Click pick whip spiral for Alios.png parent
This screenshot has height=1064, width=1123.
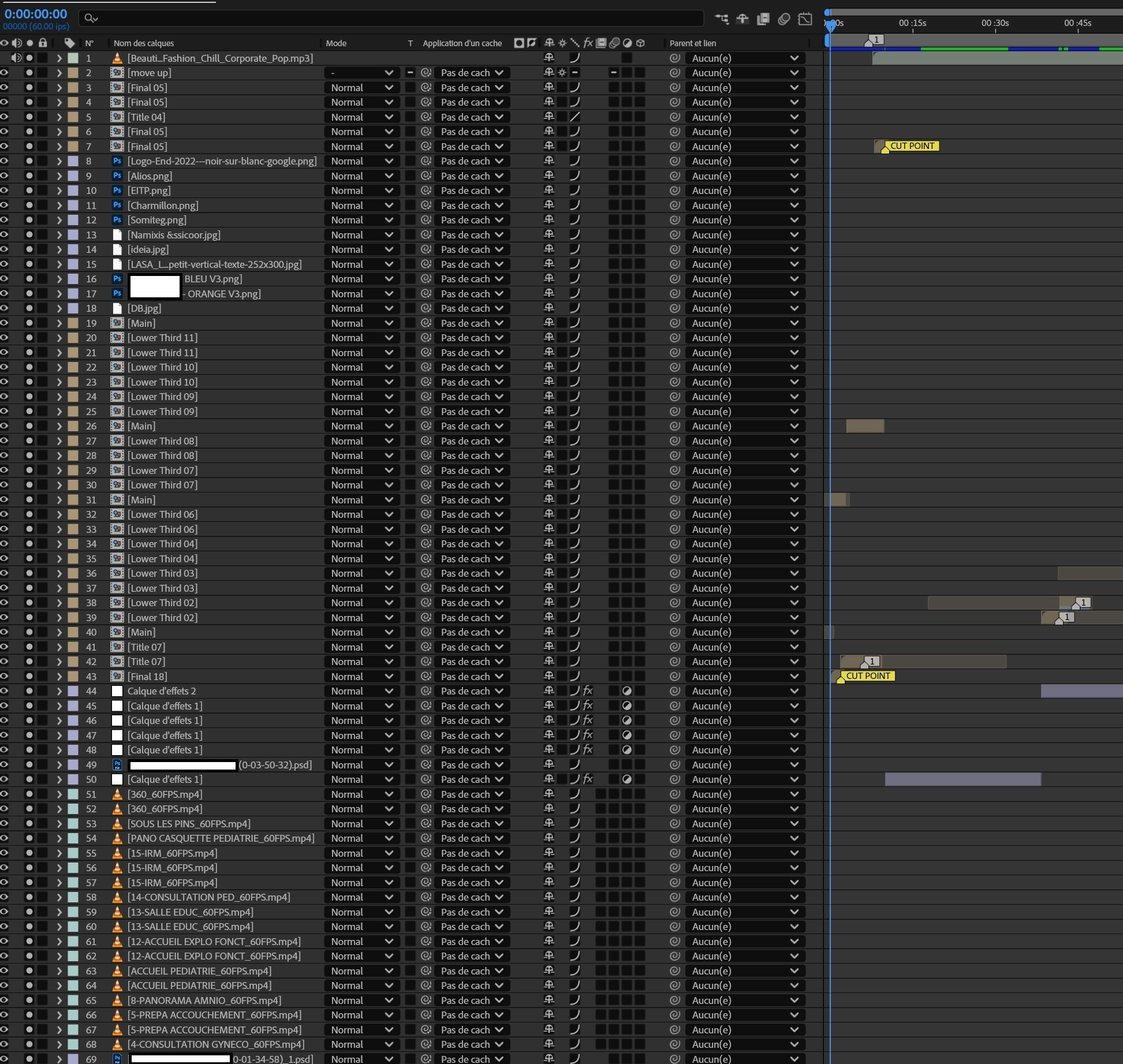point(674,176)
